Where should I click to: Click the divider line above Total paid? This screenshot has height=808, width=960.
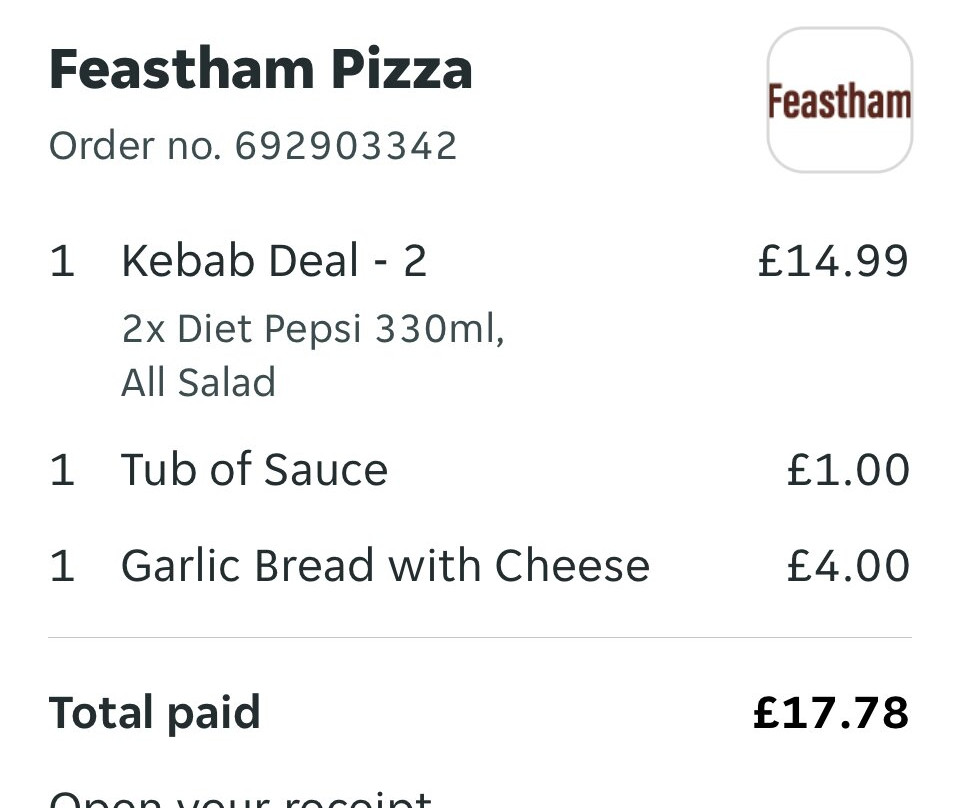(x=480, y=637)
